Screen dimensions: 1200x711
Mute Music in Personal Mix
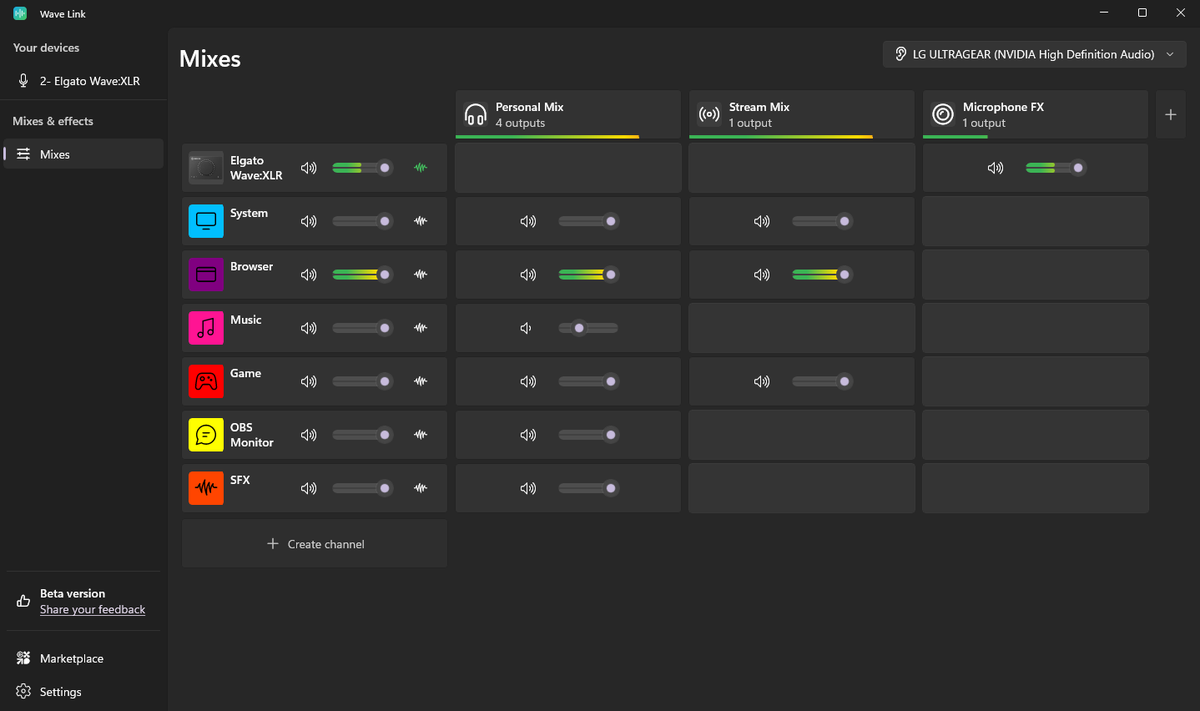click(526, 328)
